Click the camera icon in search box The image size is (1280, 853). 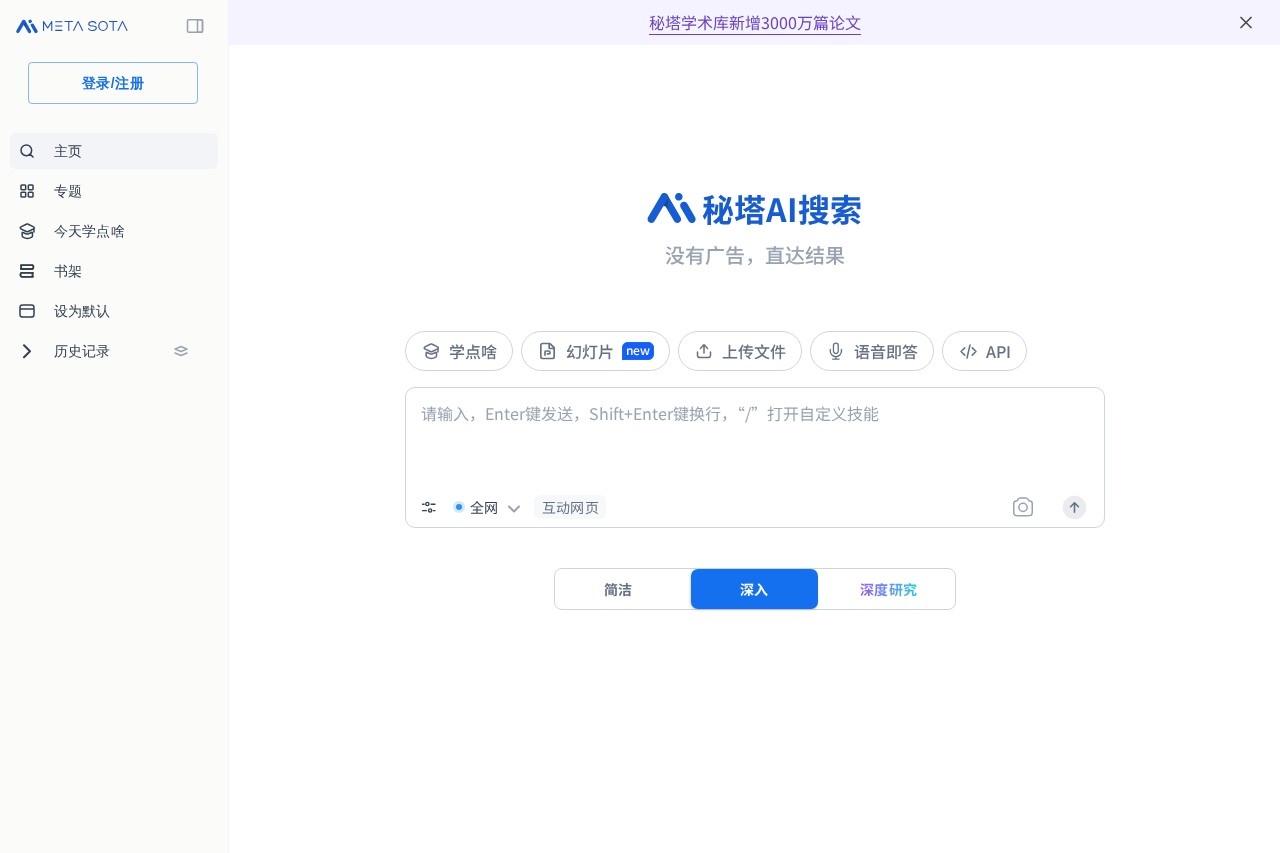point(1022,507)
